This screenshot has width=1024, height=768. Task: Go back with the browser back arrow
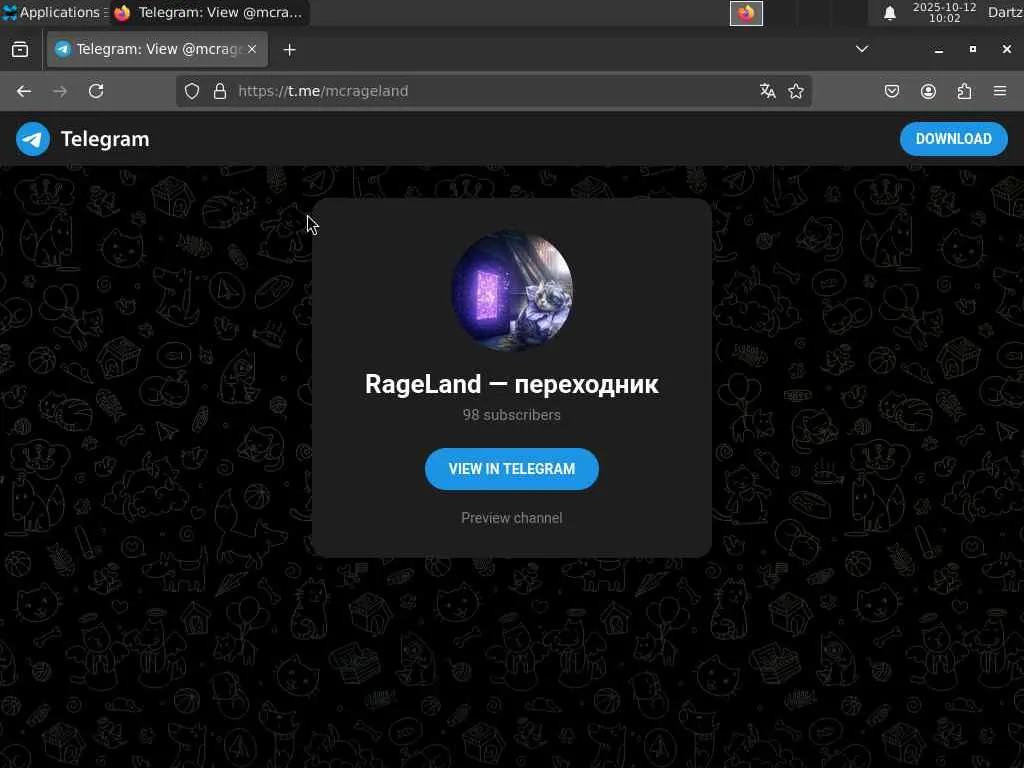point(24,91)
